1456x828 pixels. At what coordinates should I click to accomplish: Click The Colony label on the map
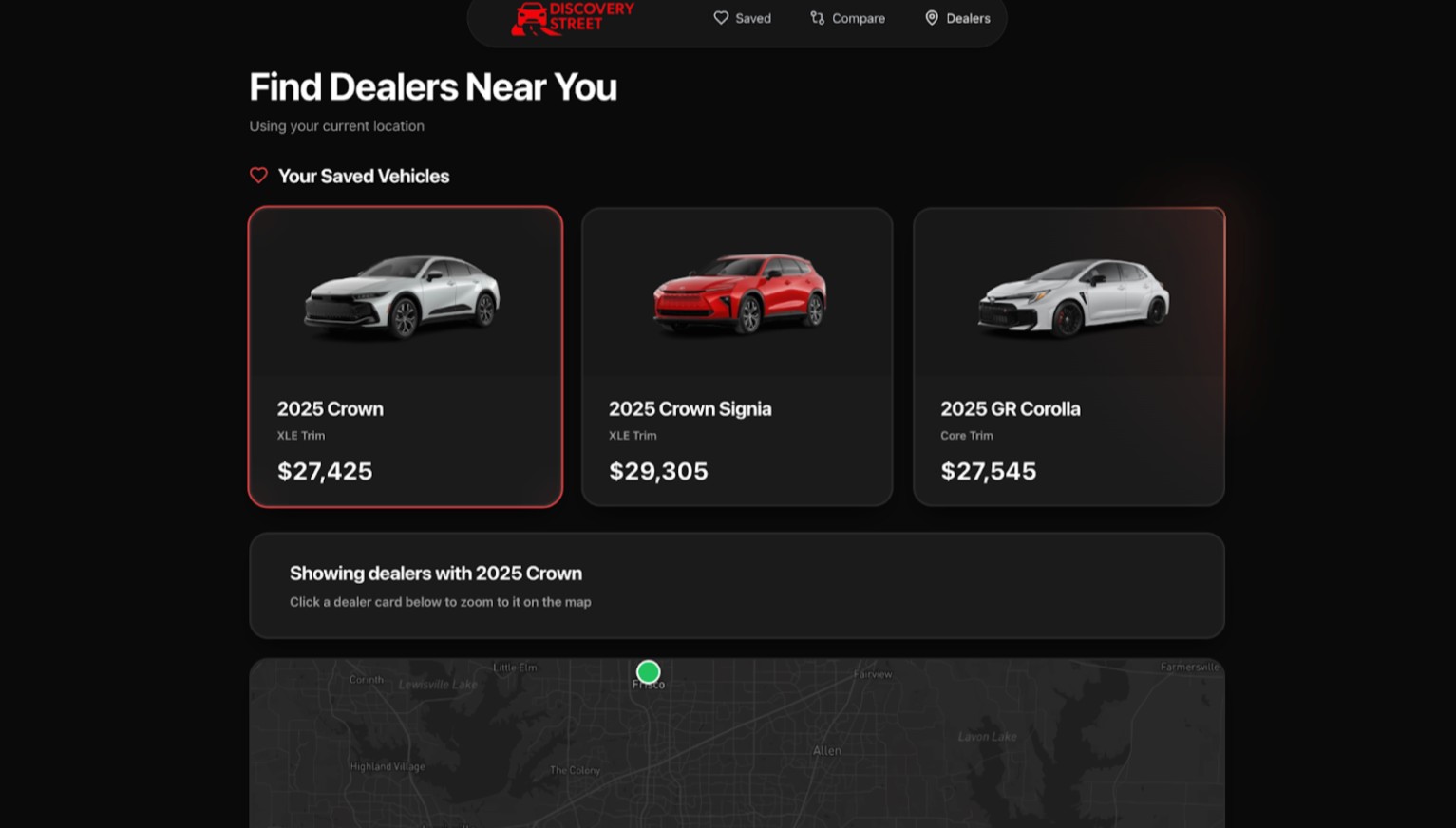[x=576, y=770]
